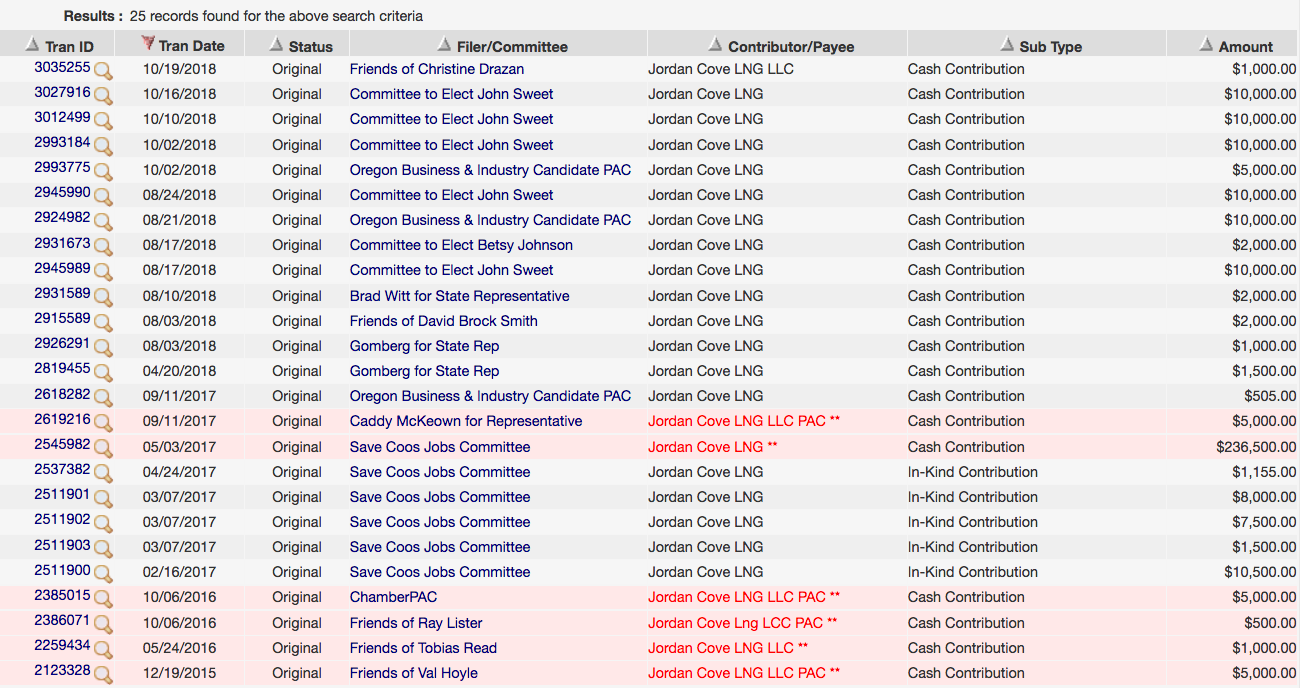Open ChamberPAC committee link

coord(394,597)
